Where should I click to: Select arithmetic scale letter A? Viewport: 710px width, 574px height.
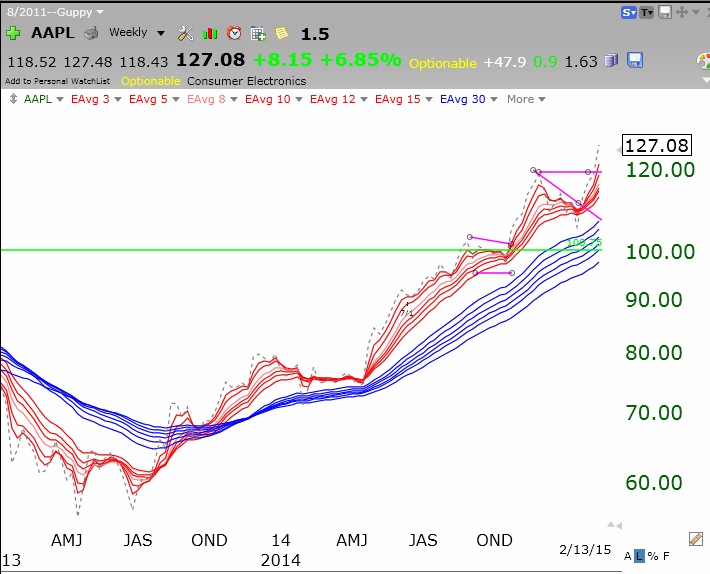pos(628,556)
